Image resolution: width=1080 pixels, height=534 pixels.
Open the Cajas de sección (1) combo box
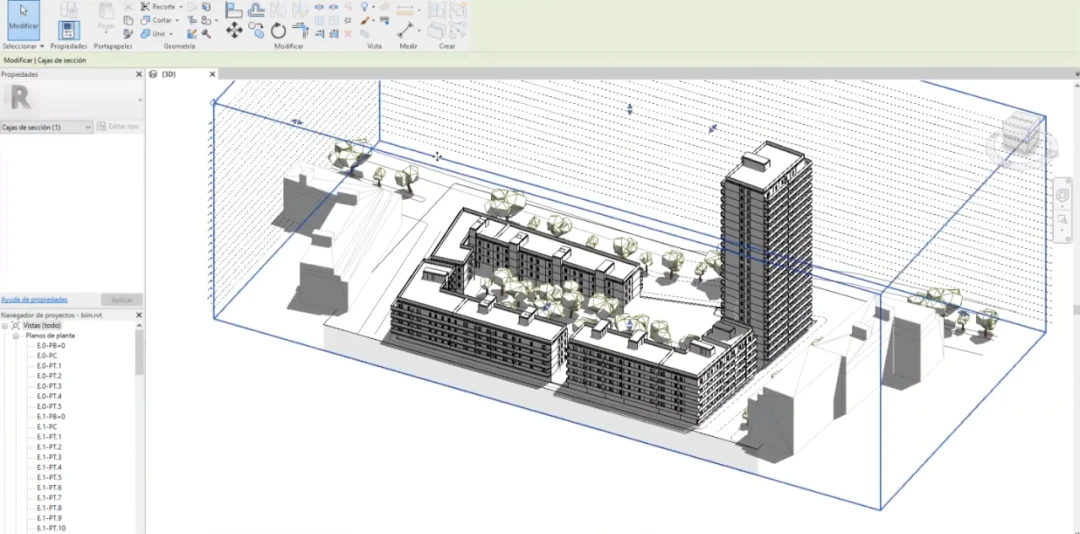[46, 127]
